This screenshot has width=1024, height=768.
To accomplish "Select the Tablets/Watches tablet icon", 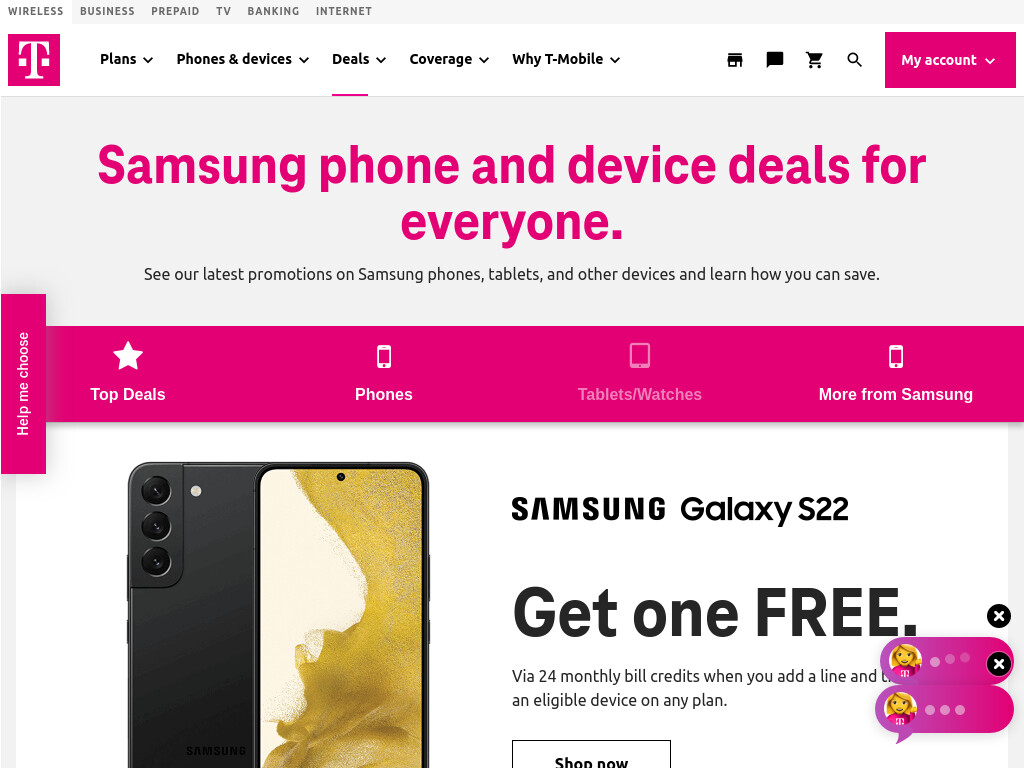I will coord(640,356).
